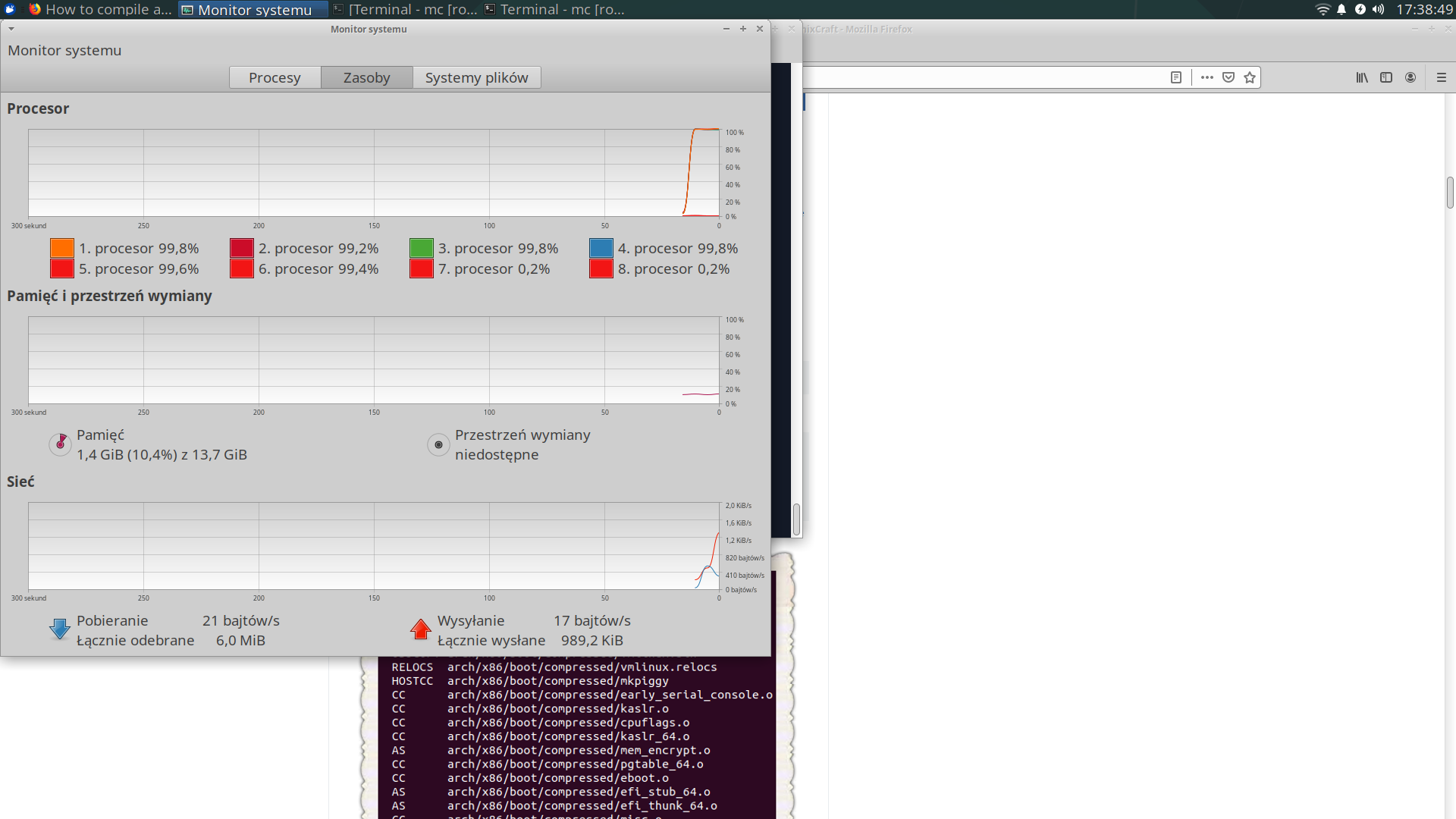Change the green color of 3. procesor
The width and height of the screenshot is (1456, 819).
(x=422, y=248)
